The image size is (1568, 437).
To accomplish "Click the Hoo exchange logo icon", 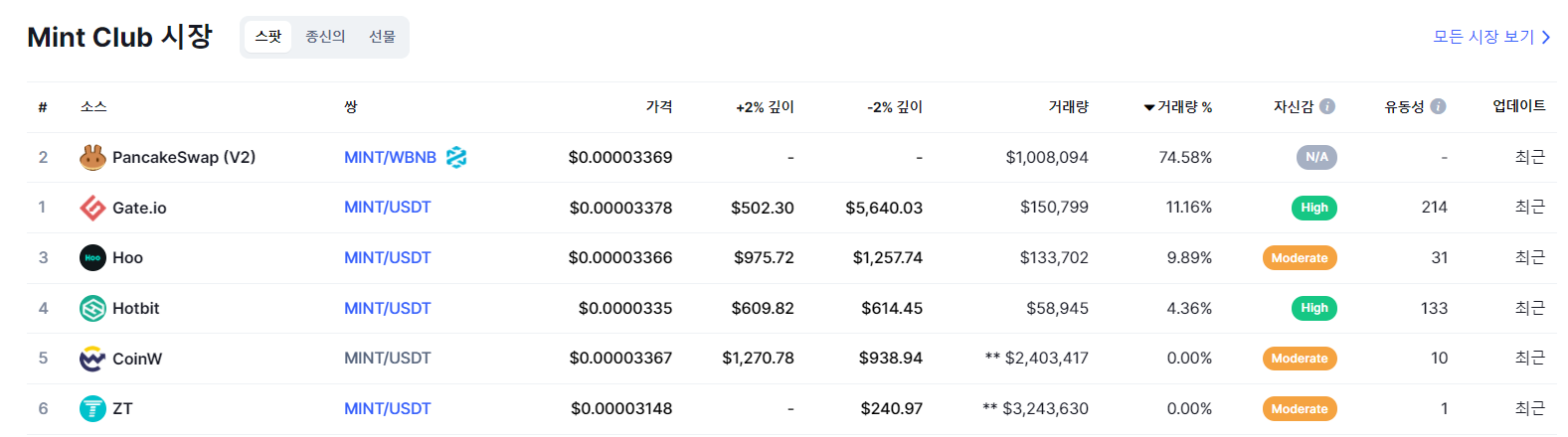I will click(x=92, y=258).
